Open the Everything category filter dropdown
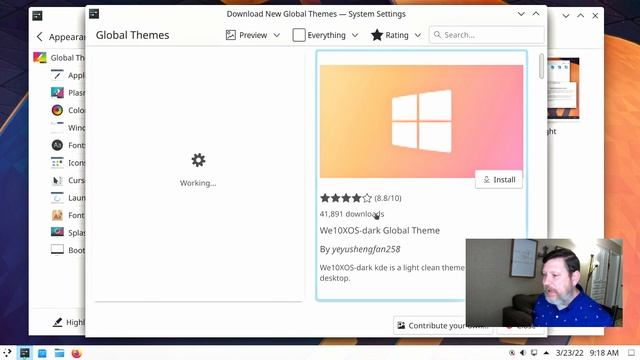640x360 pixels. [326, 35]
